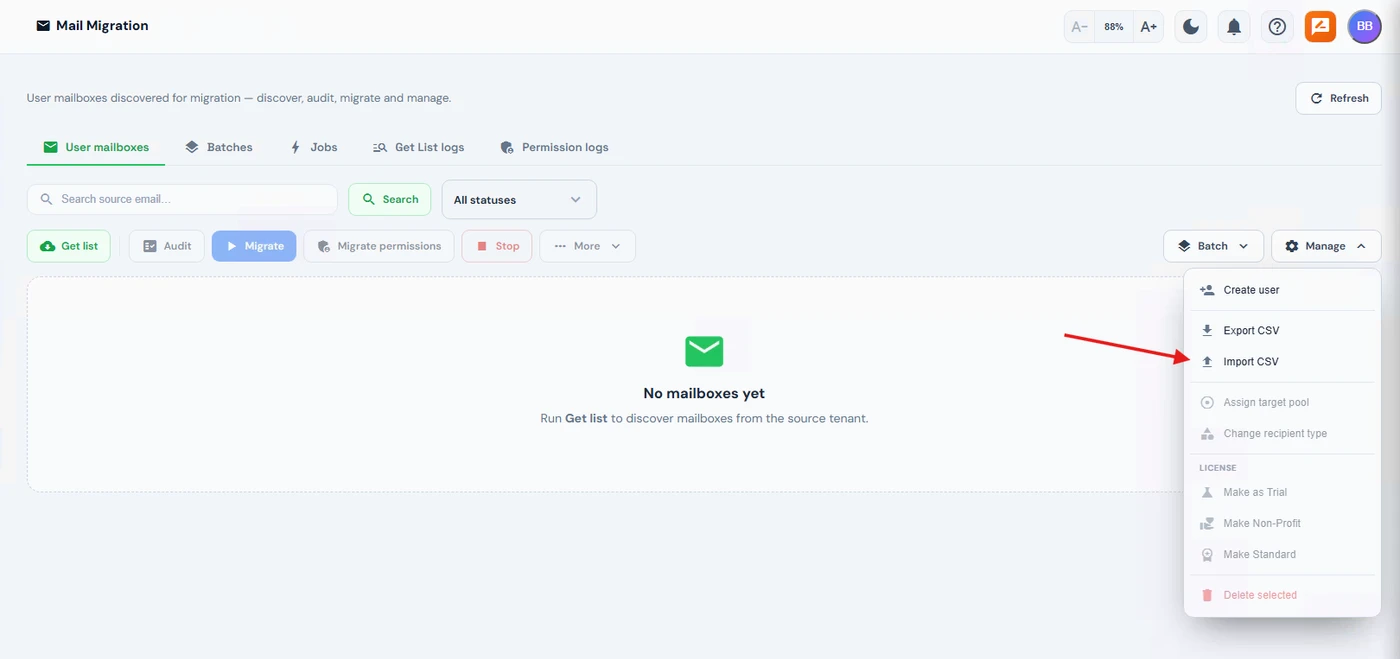Image resolution: width=1400 pixels, height=659 pixels.
Task: Click the 'LICENSE' section label in the menu
Action: tap(1218, 468)
